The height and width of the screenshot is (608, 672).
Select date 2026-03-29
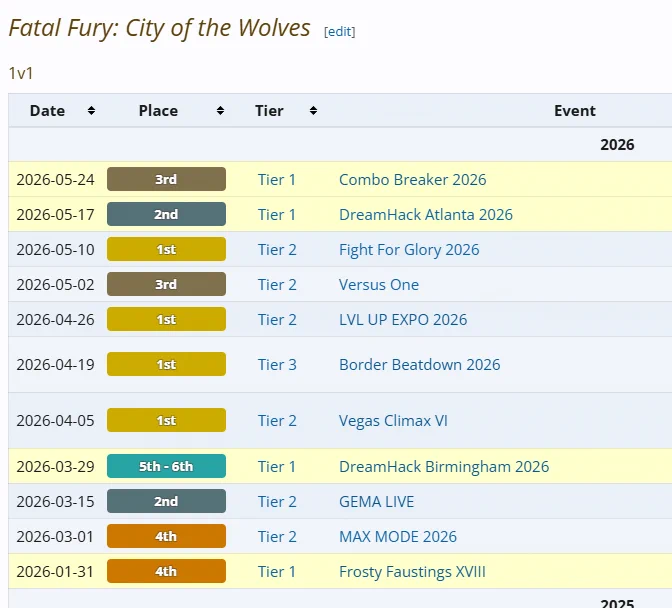(x=55, y=467)
